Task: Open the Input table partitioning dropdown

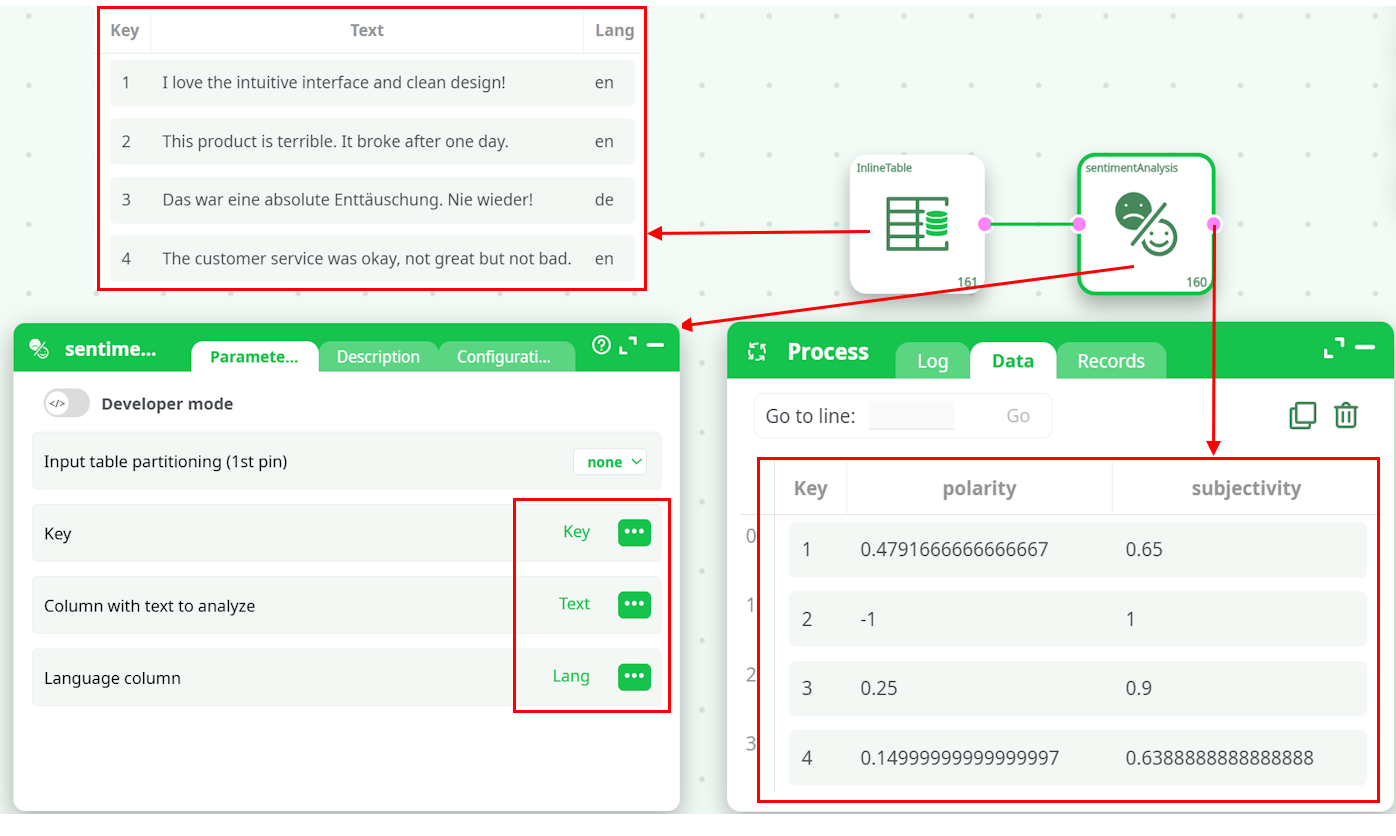Action: tap(610, 462)
